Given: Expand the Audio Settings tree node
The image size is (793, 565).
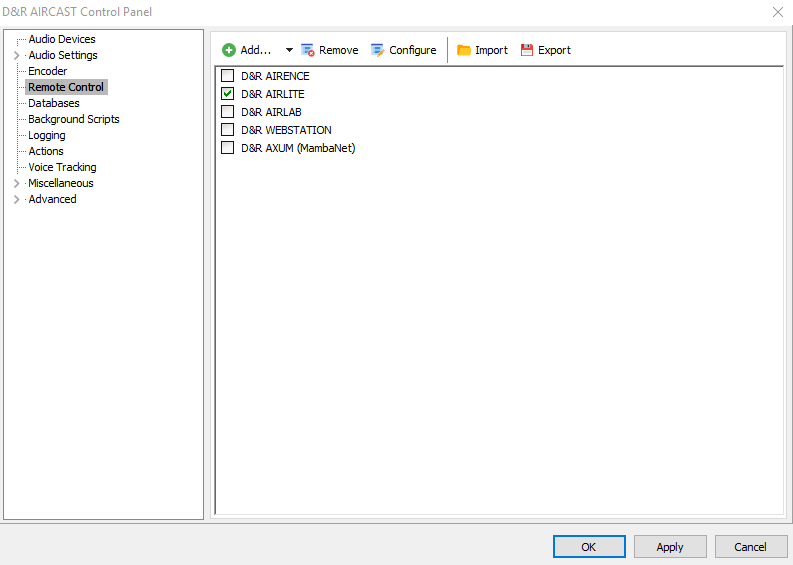Looking at the screenshot, I should pos(16,55).
